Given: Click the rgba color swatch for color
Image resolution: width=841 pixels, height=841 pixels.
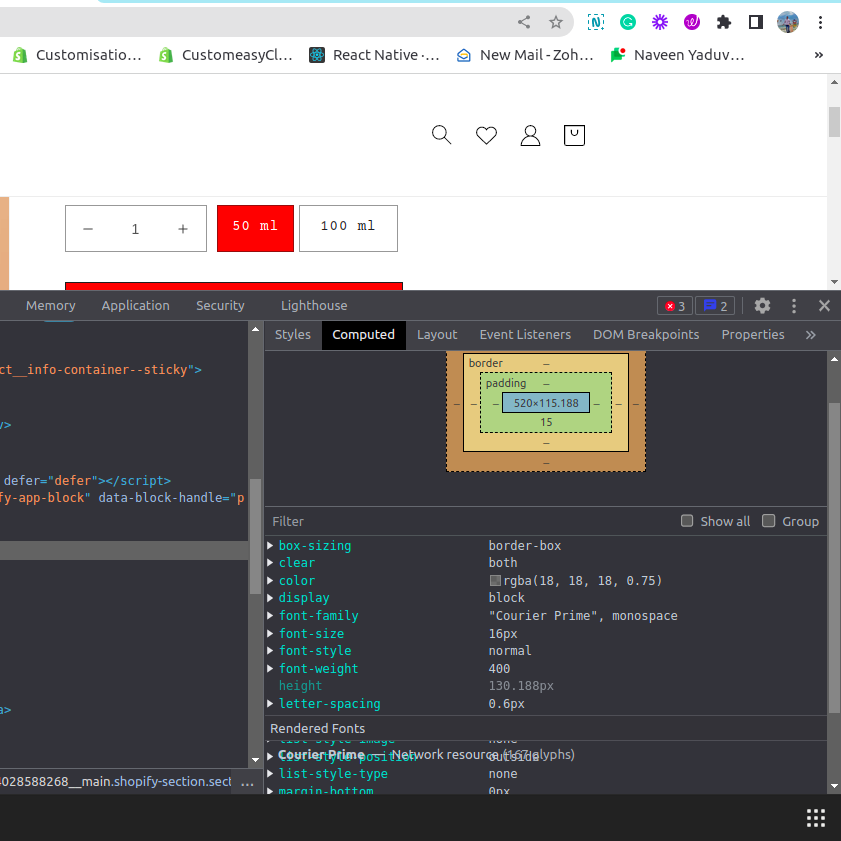Looking at the screenshot, I should click(495, 580).
